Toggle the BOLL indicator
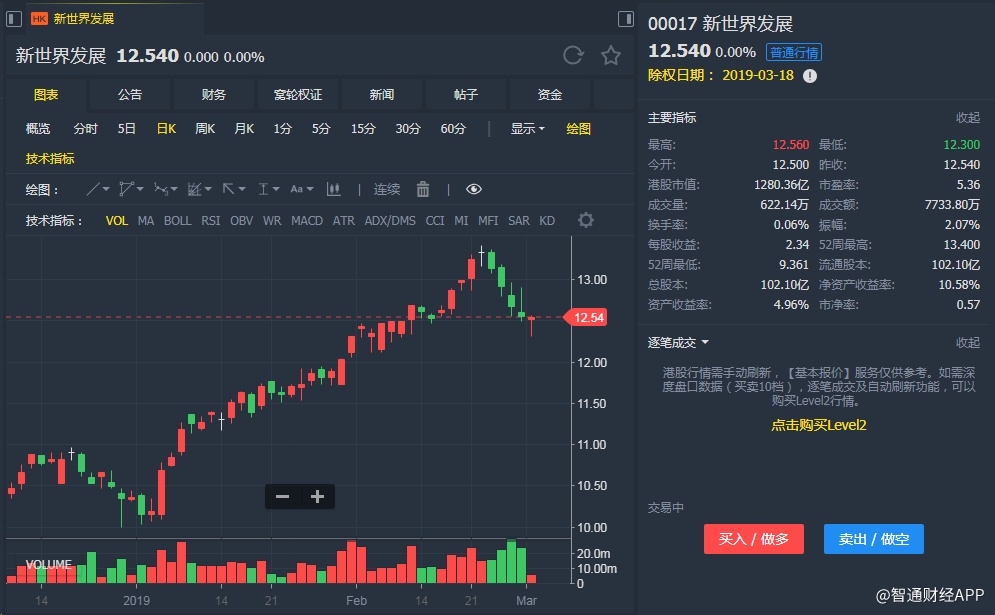Screen dimensions: 995x615 (x=177, y=220)
